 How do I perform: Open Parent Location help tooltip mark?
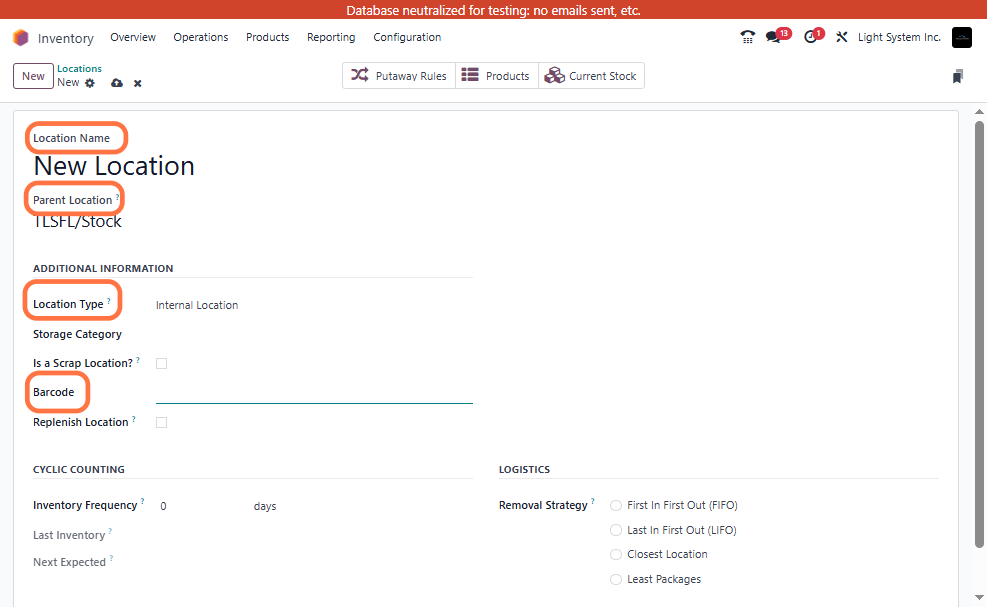117,197
